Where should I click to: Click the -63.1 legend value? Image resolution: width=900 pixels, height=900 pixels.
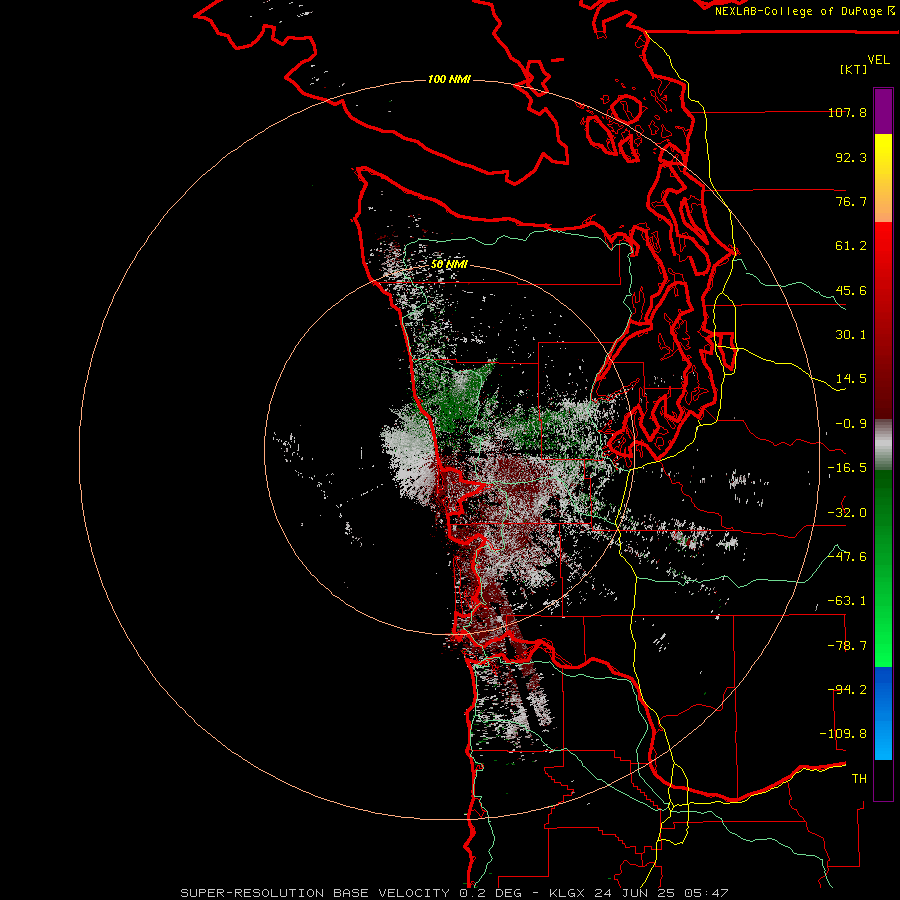pos(847,601)
